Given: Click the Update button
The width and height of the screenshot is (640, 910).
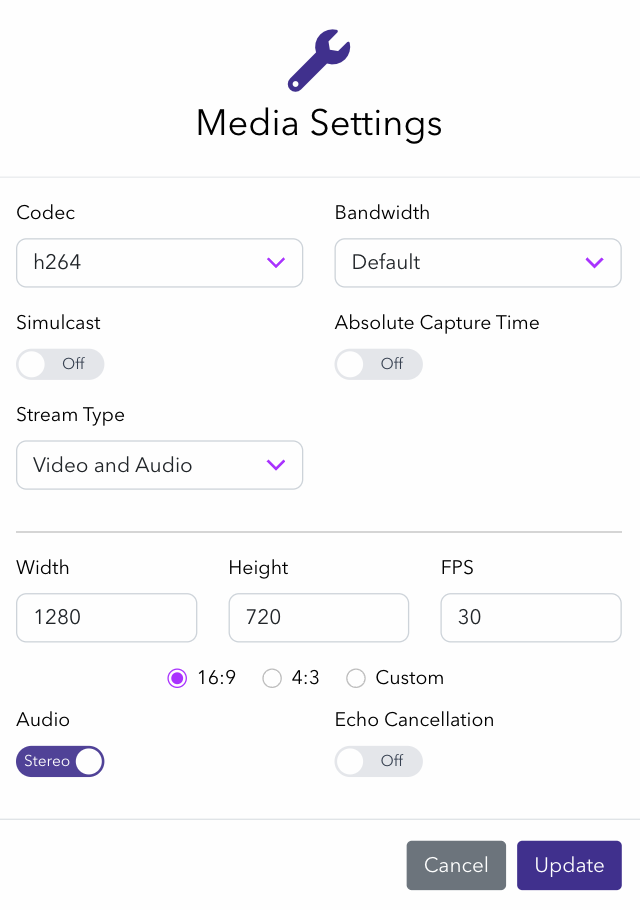Looking at the screenshot, I should [569, 865].
